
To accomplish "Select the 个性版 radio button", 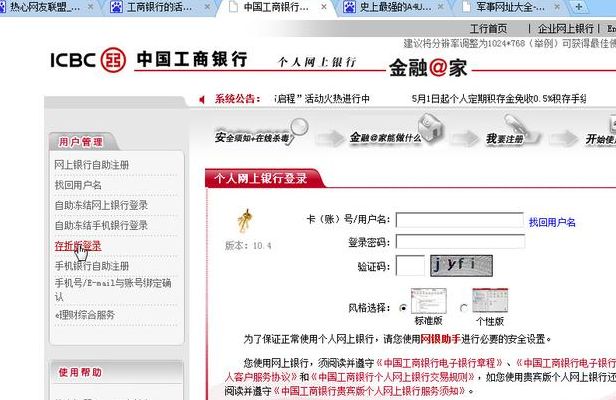I will click(x=464, y=308).
